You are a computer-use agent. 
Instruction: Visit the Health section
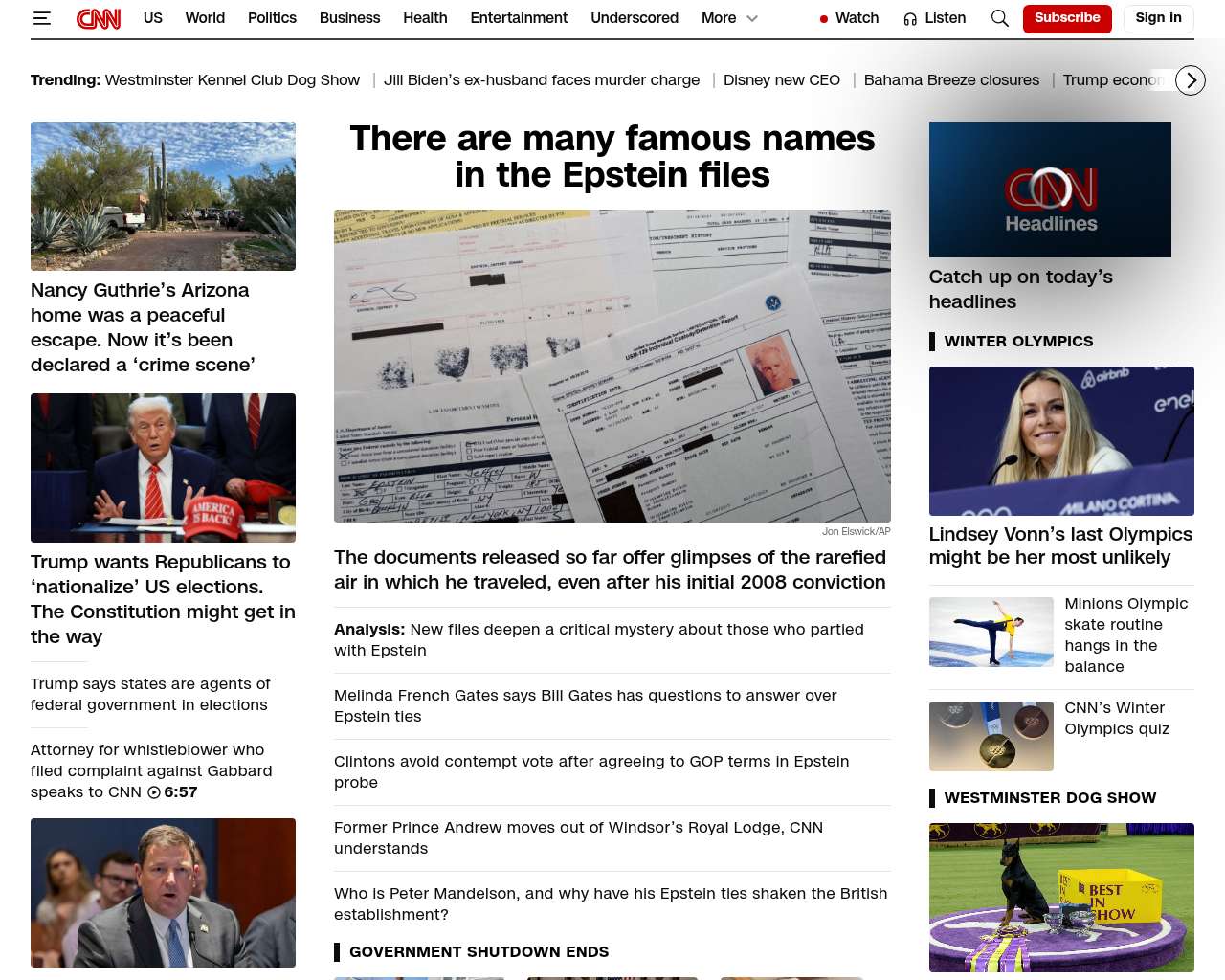(425, 18)
